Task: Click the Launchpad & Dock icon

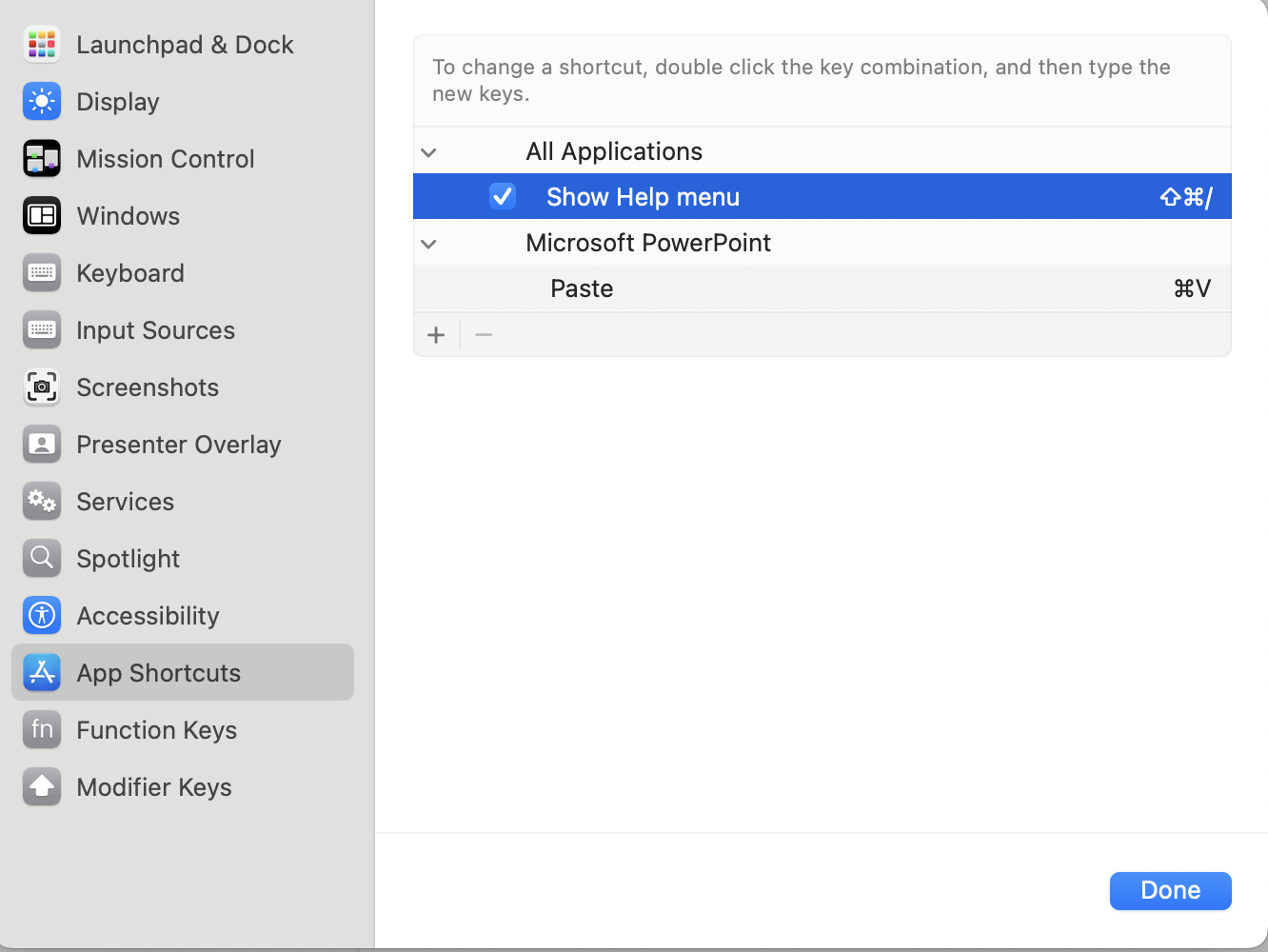Action: click(42, 45)
